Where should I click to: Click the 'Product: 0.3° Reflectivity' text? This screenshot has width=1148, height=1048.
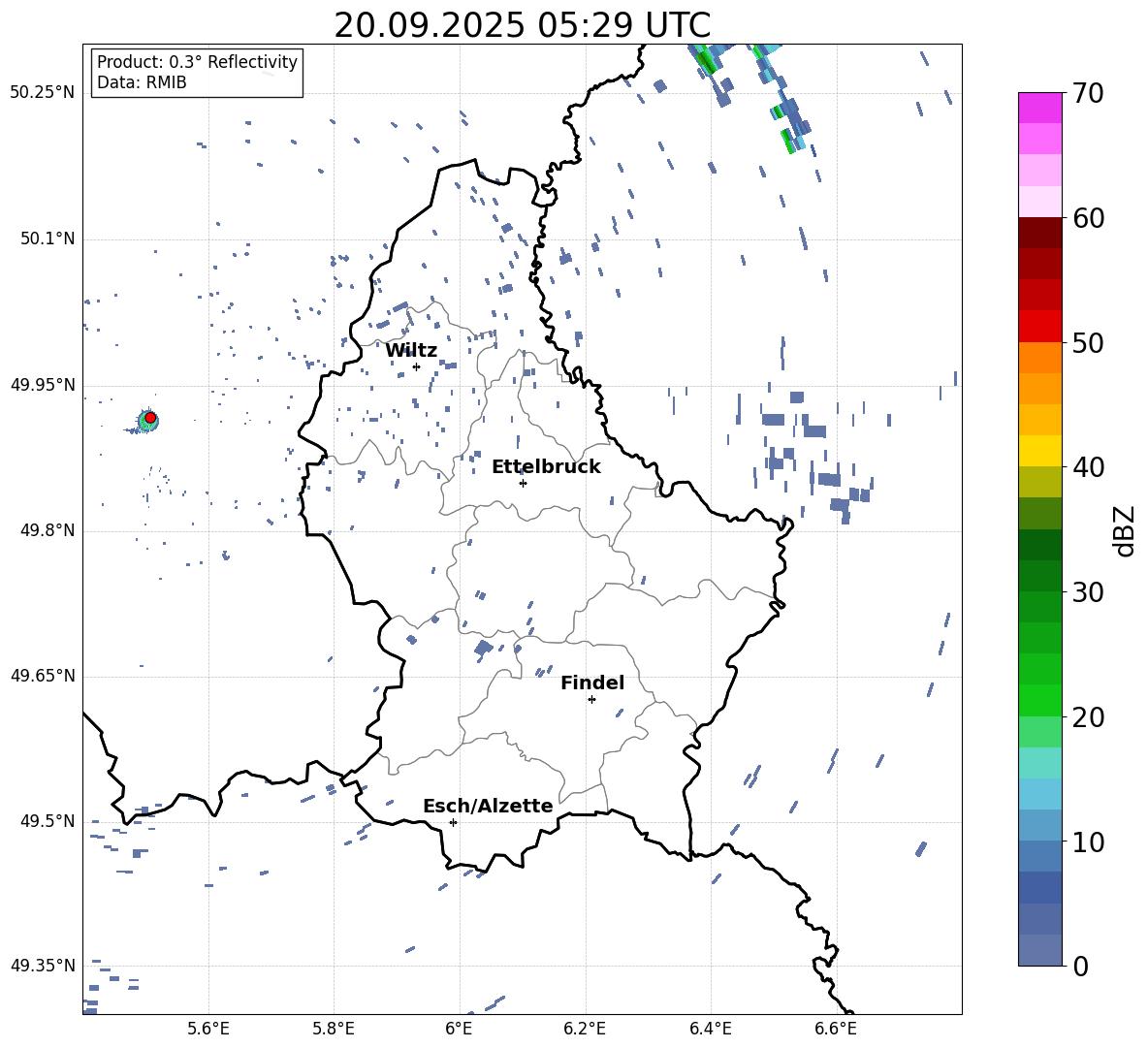click(197, 61)
